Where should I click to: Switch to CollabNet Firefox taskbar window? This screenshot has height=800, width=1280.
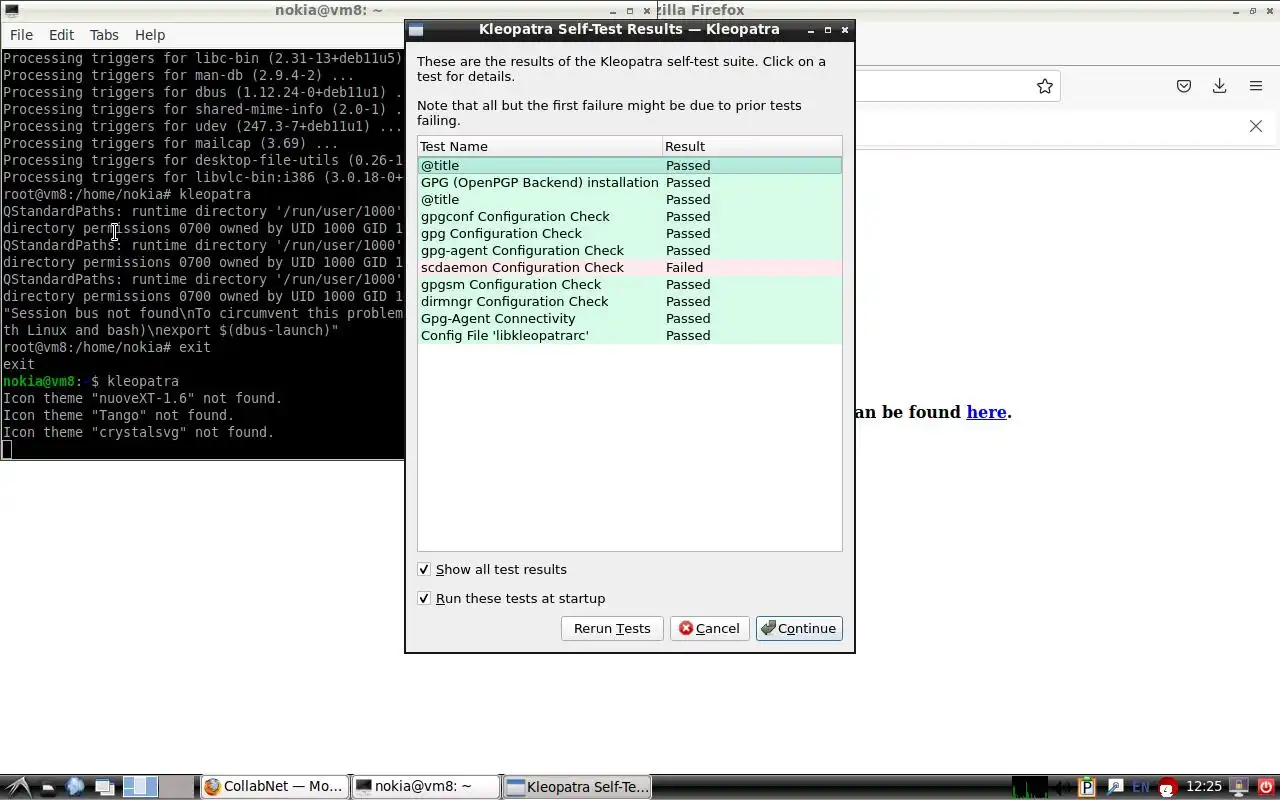pyautogui.click(x=275, y=787)
